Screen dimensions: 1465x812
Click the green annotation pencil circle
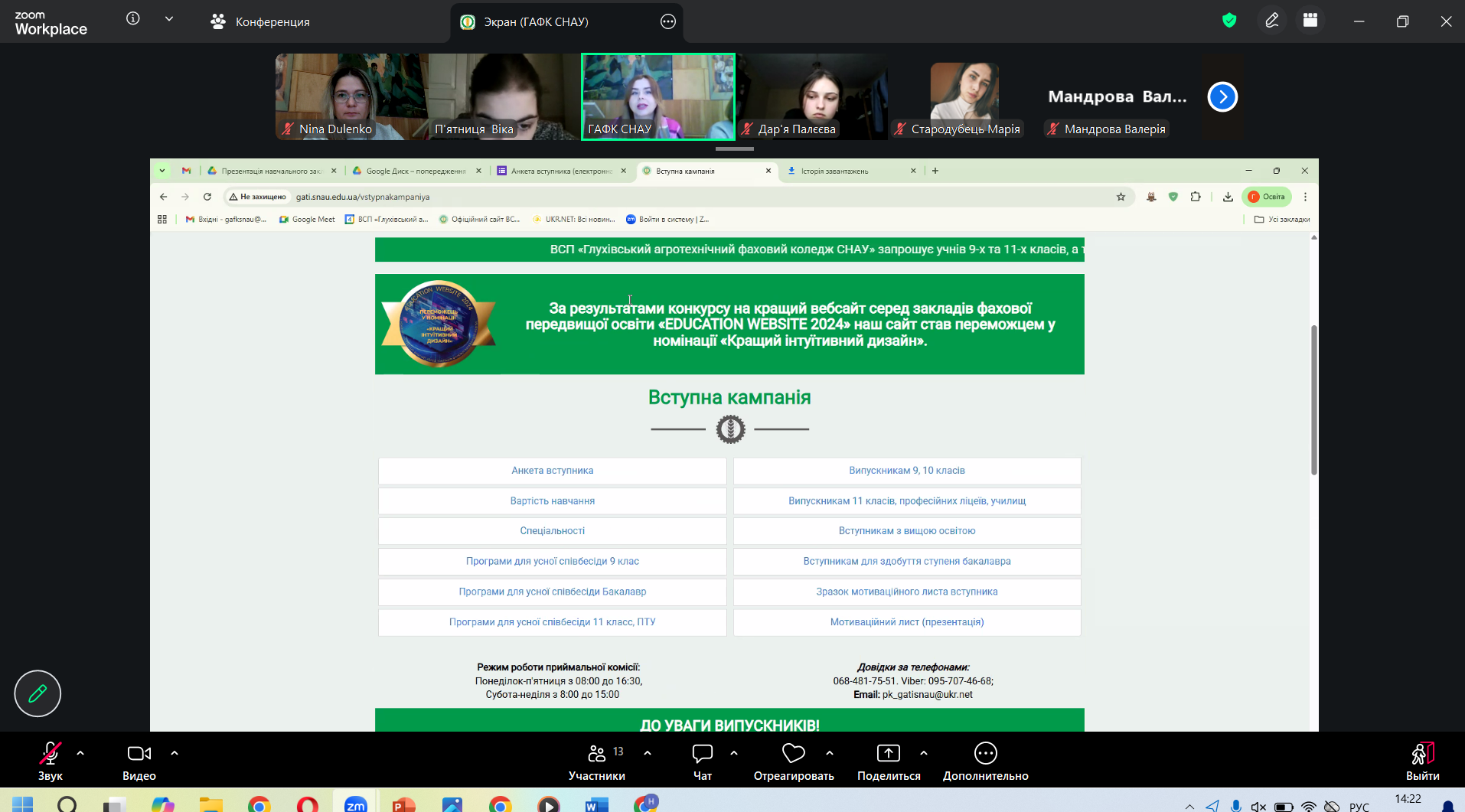point(38,693)
